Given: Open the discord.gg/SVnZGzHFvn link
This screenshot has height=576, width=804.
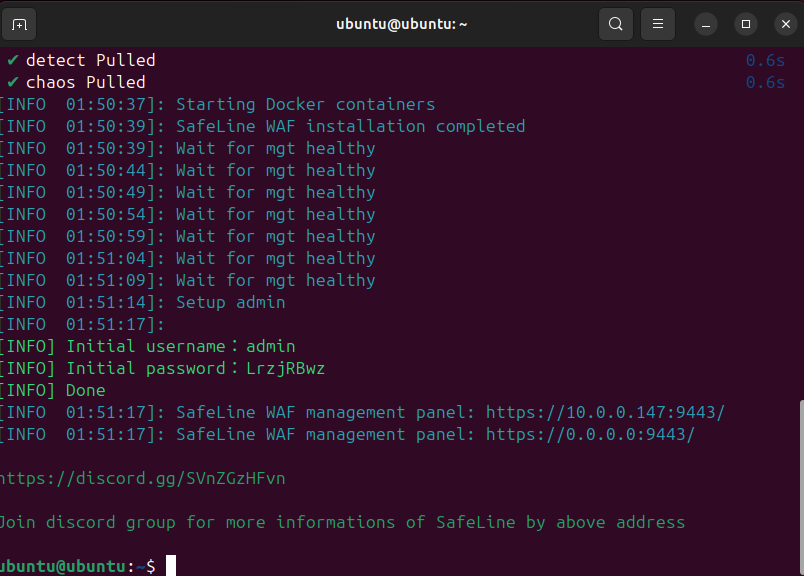Looking at the screenshot, I should (x=143, y=479).
